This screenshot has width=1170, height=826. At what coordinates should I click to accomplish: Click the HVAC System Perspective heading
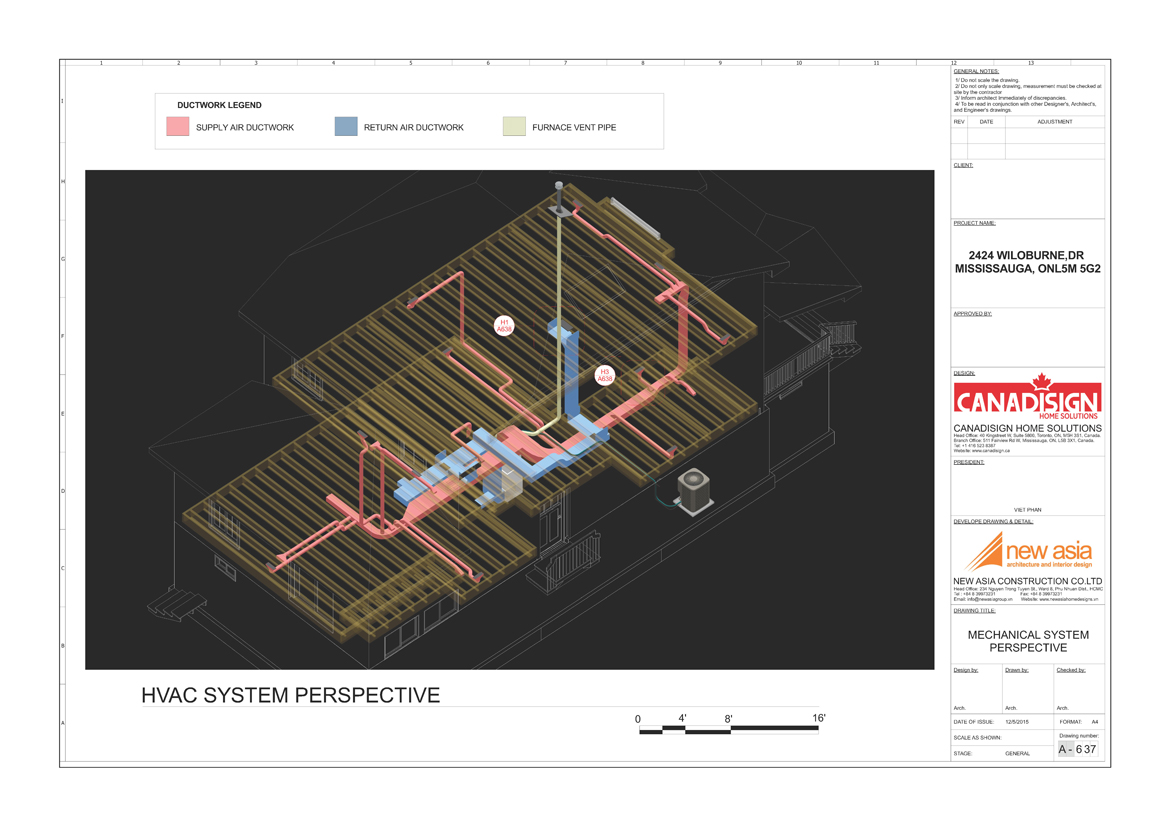pyautogui.click(x=290, y=695)
